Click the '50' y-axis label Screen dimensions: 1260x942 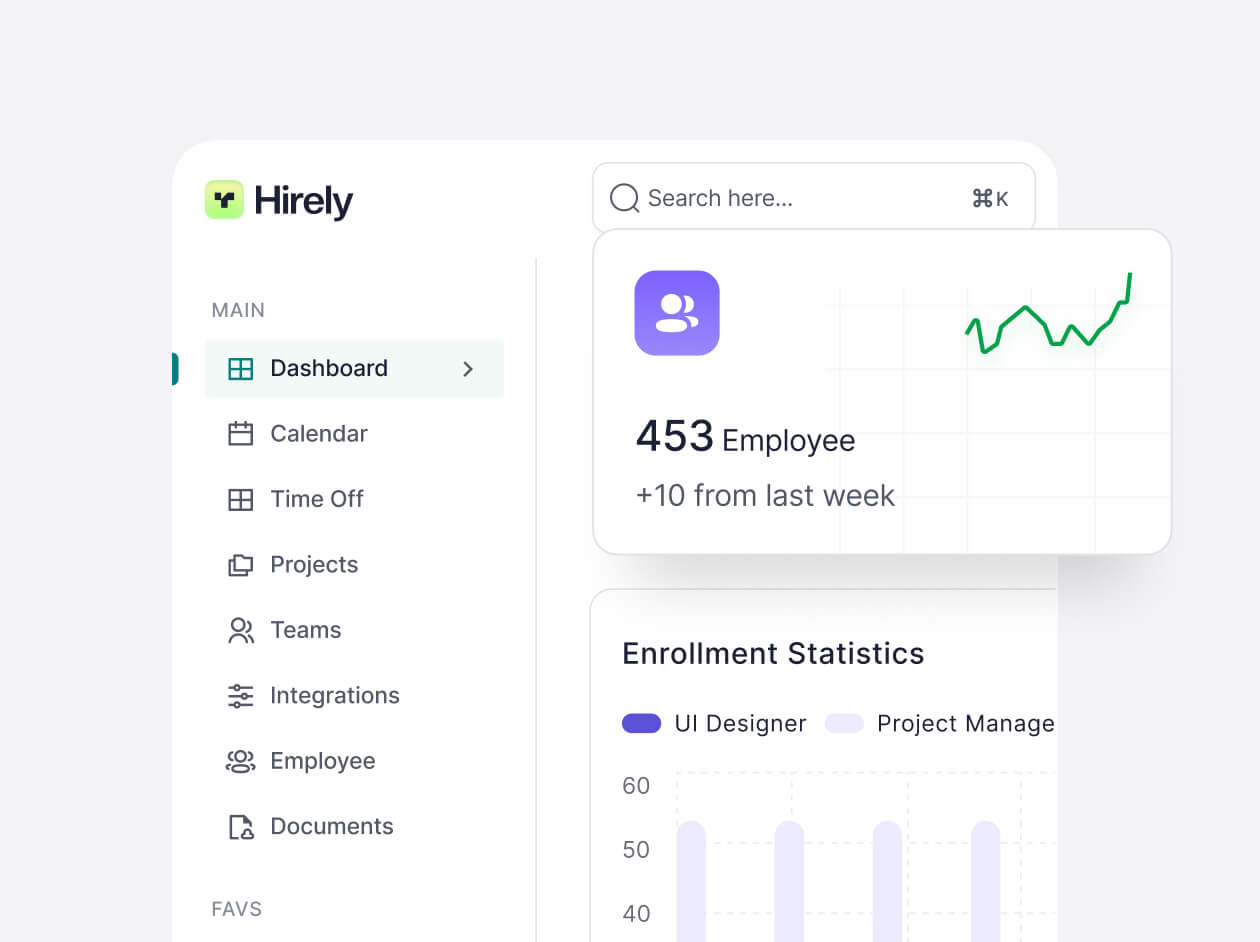[x=636, y=850]
